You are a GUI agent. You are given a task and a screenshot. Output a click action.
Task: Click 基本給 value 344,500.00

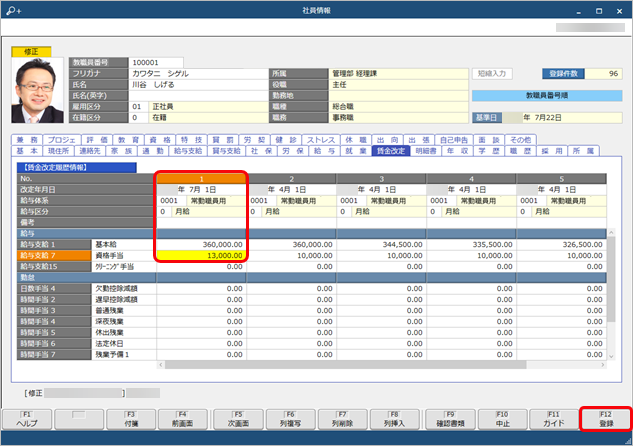pyautogui.click(x=381, y=245)
